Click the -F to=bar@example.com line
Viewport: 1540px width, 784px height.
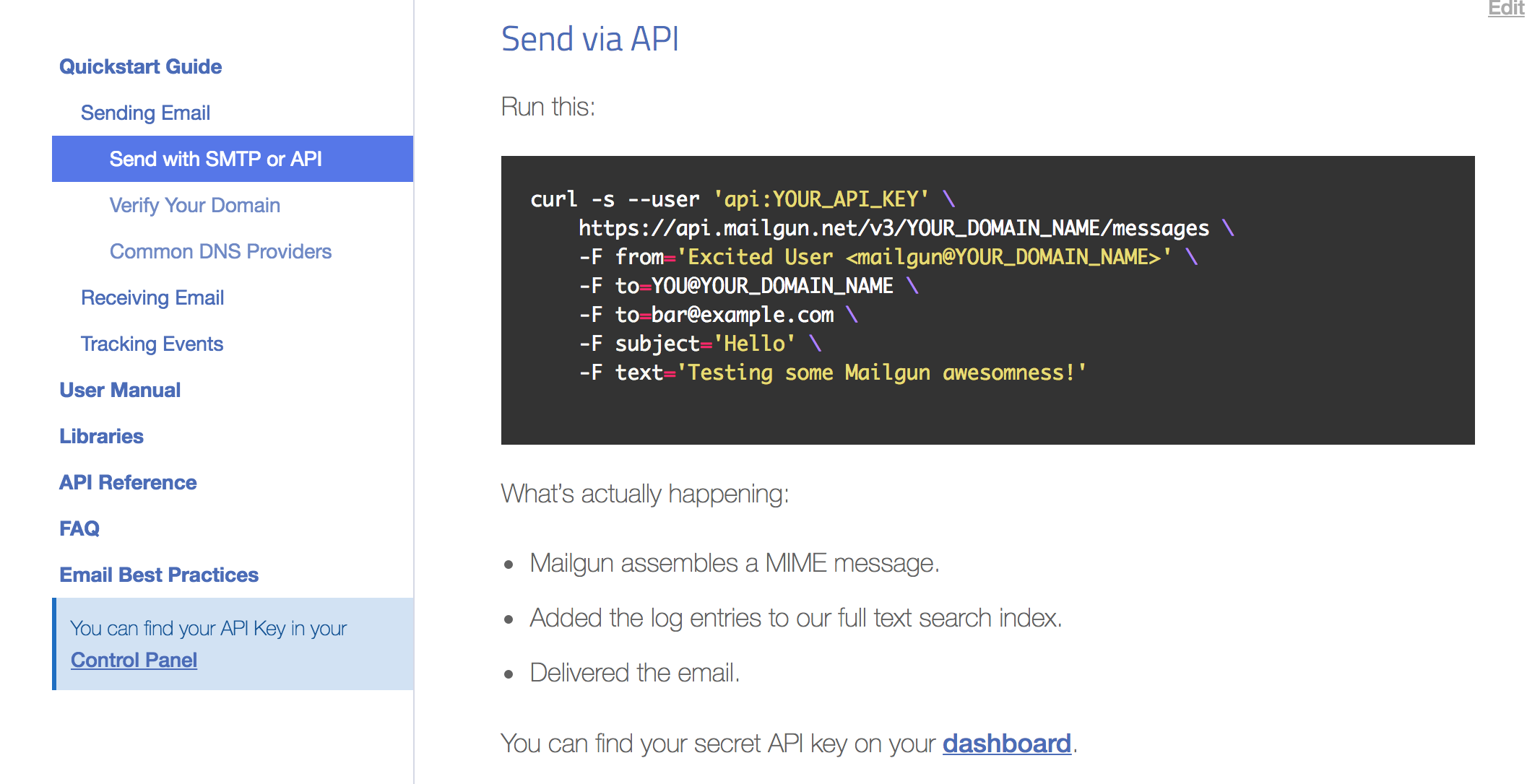[x=718, y=315]
